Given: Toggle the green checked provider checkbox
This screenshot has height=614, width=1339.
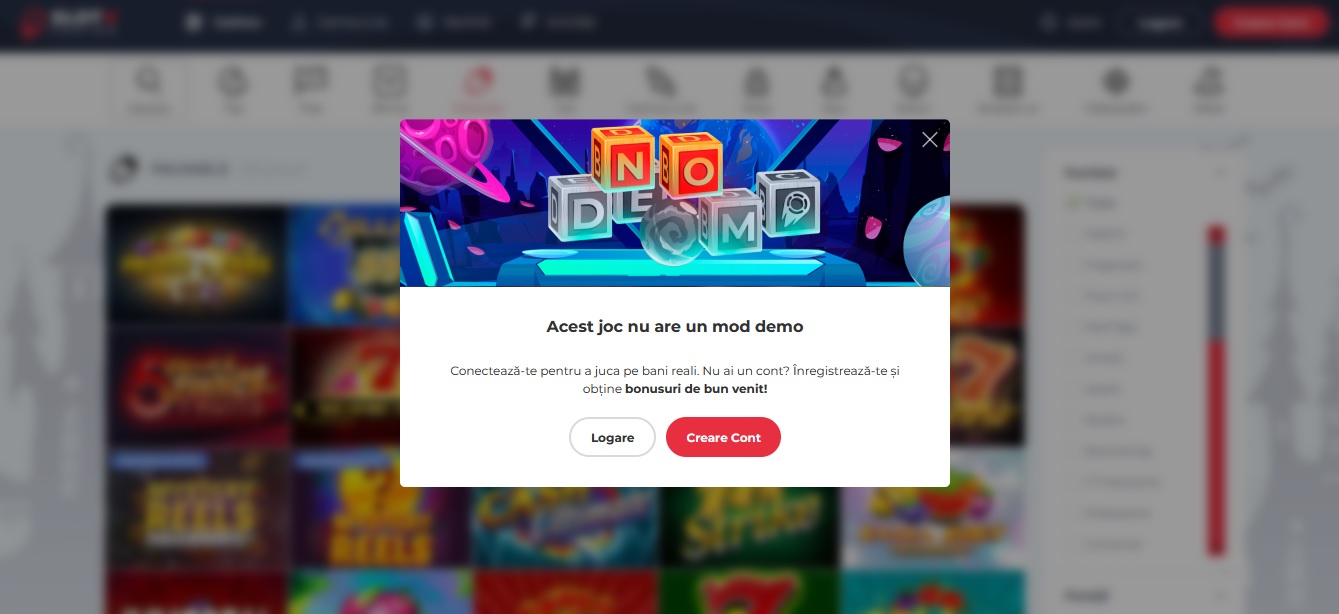Looking at the screenshot, I should (1073, 203).
